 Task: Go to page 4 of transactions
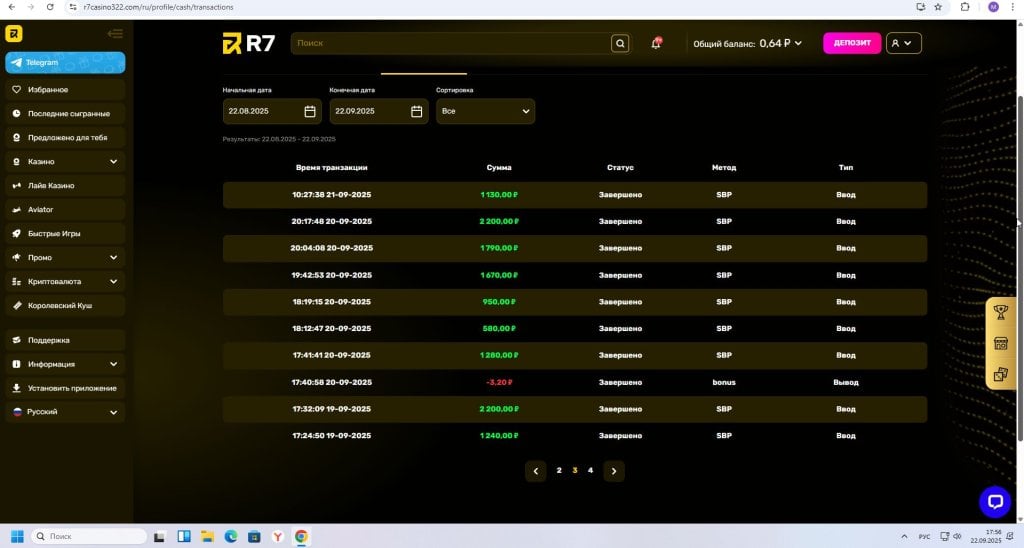590,470
